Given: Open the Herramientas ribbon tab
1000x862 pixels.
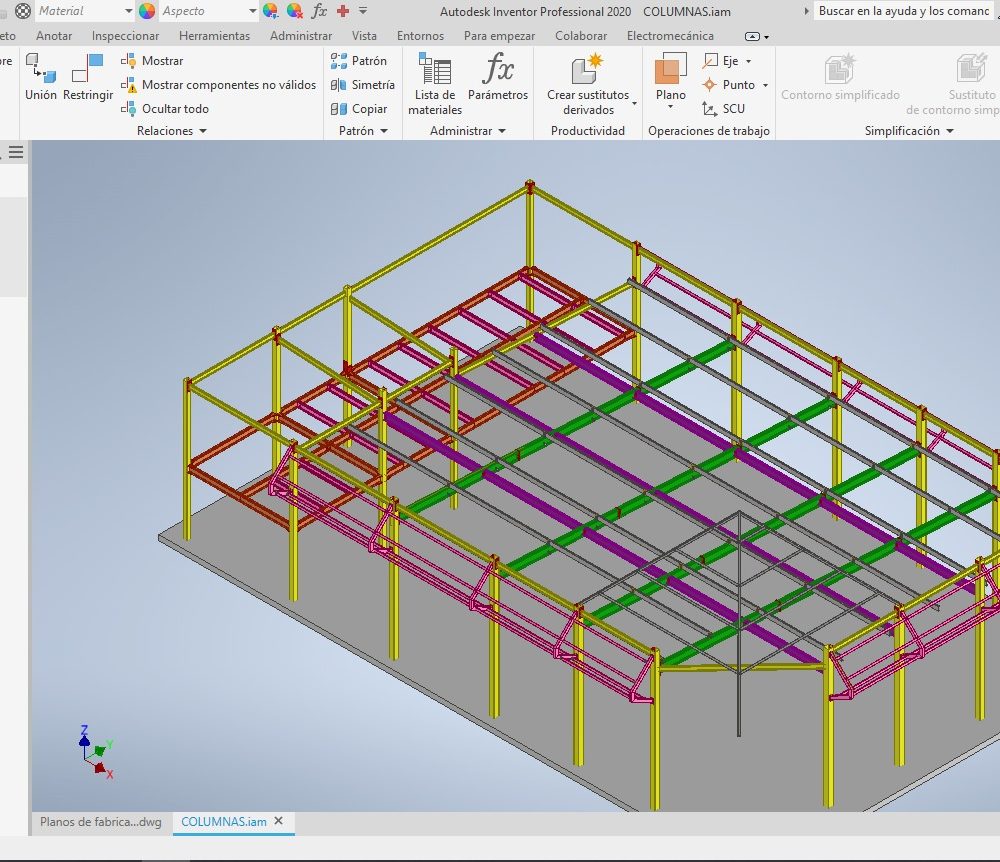Looking at the screenshot, I should coord(214,36).
